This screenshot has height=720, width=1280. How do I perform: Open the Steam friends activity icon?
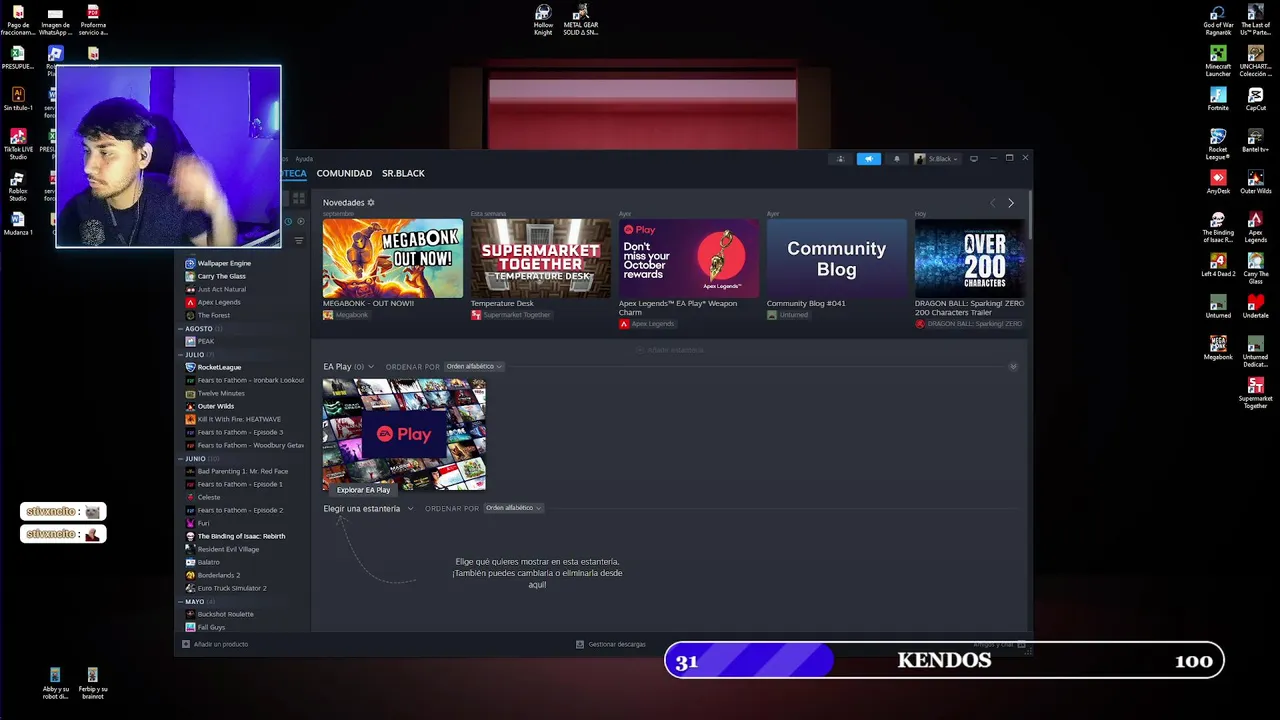click(841, 159)
